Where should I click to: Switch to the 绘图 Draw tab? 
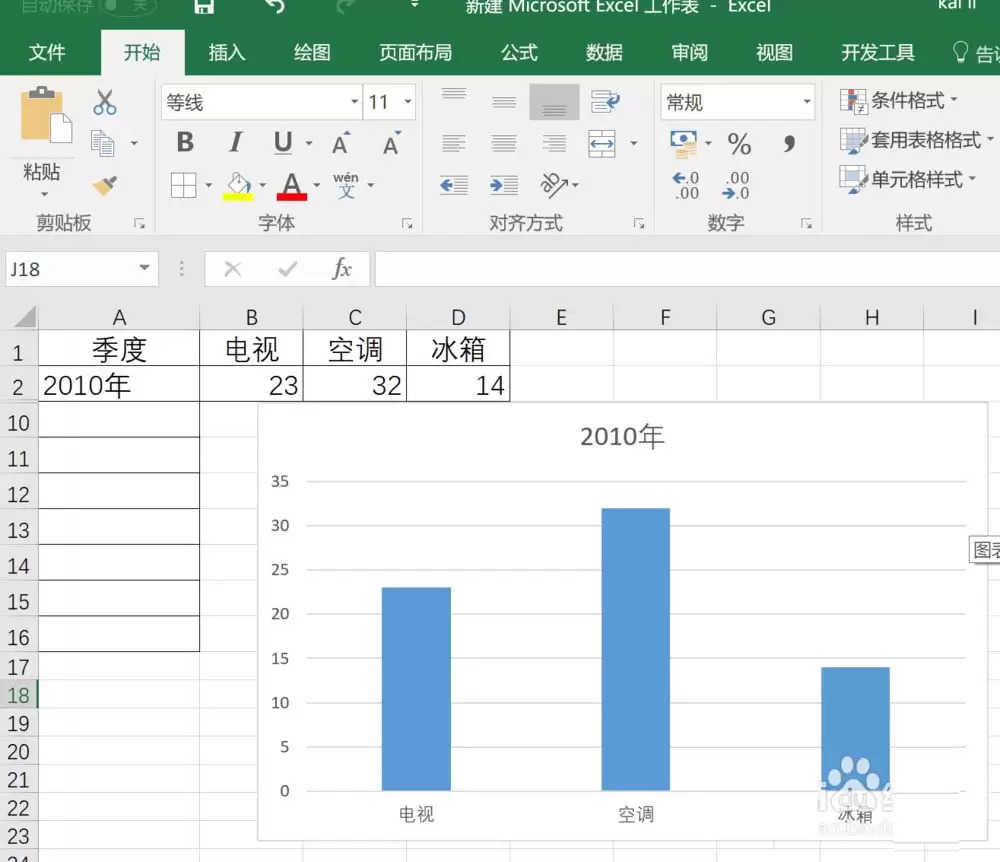[x=312, y=52]
